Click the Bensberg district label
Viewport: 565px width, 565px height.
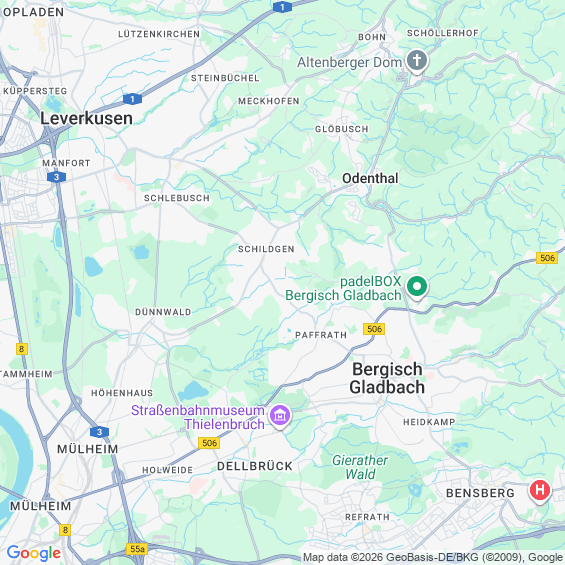click(480, 493)
